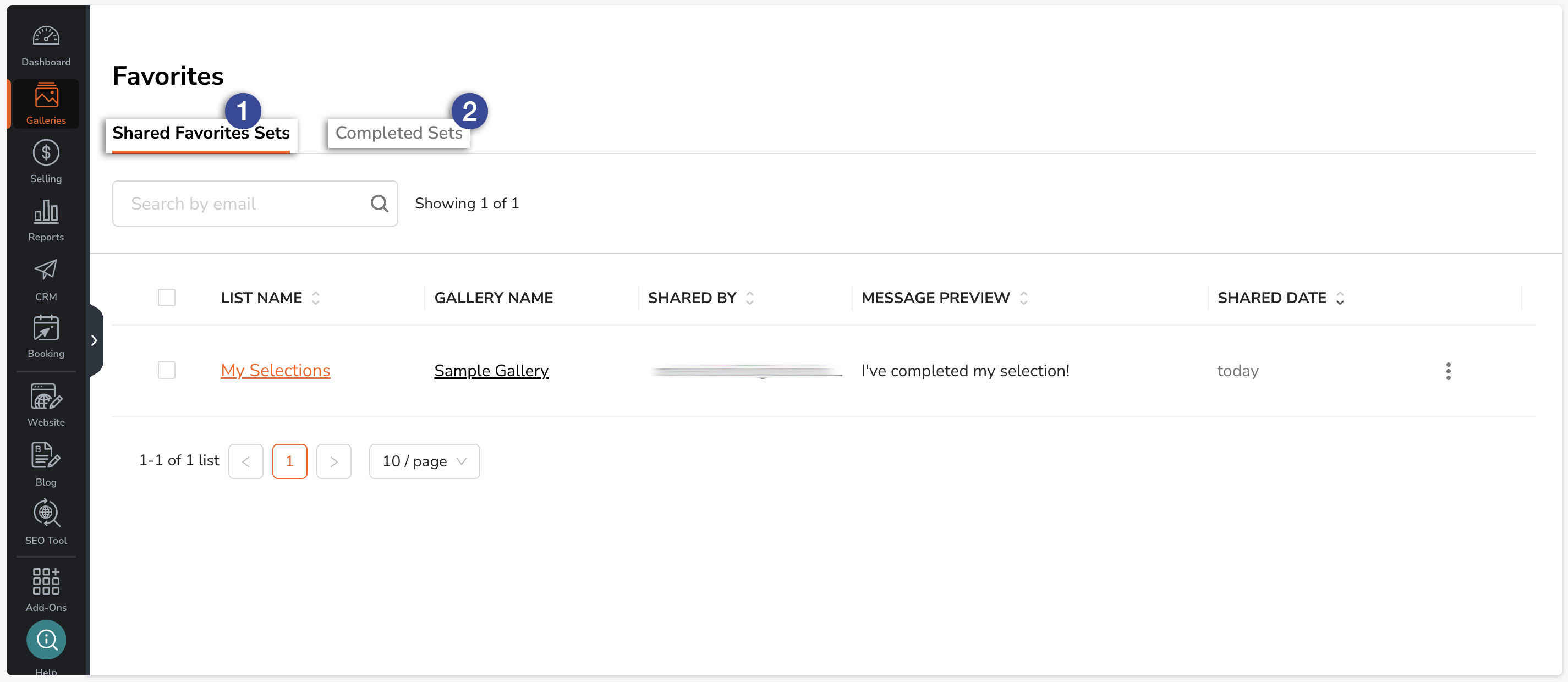Check the My Selections row checkbox

coord(166,371)
